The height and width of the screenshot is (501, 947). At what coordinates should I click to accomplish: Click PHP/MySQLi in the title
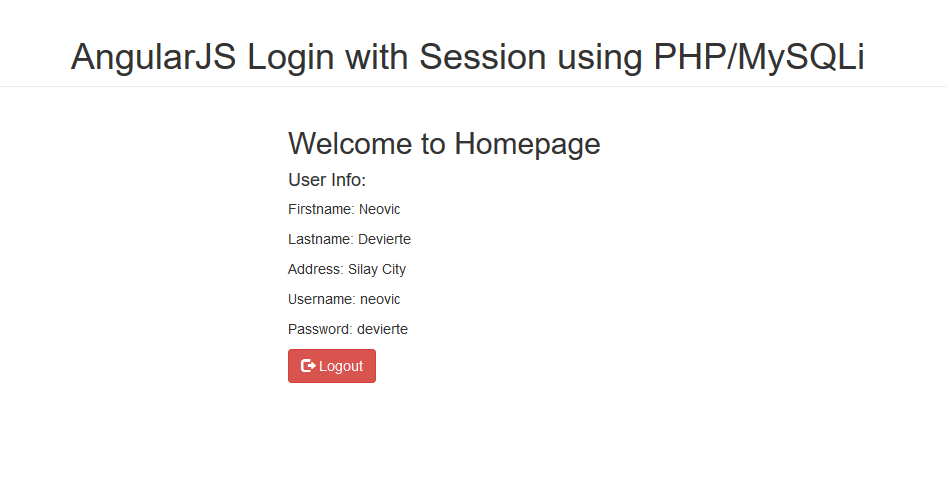pyautogui.click(x=759, y=57)
